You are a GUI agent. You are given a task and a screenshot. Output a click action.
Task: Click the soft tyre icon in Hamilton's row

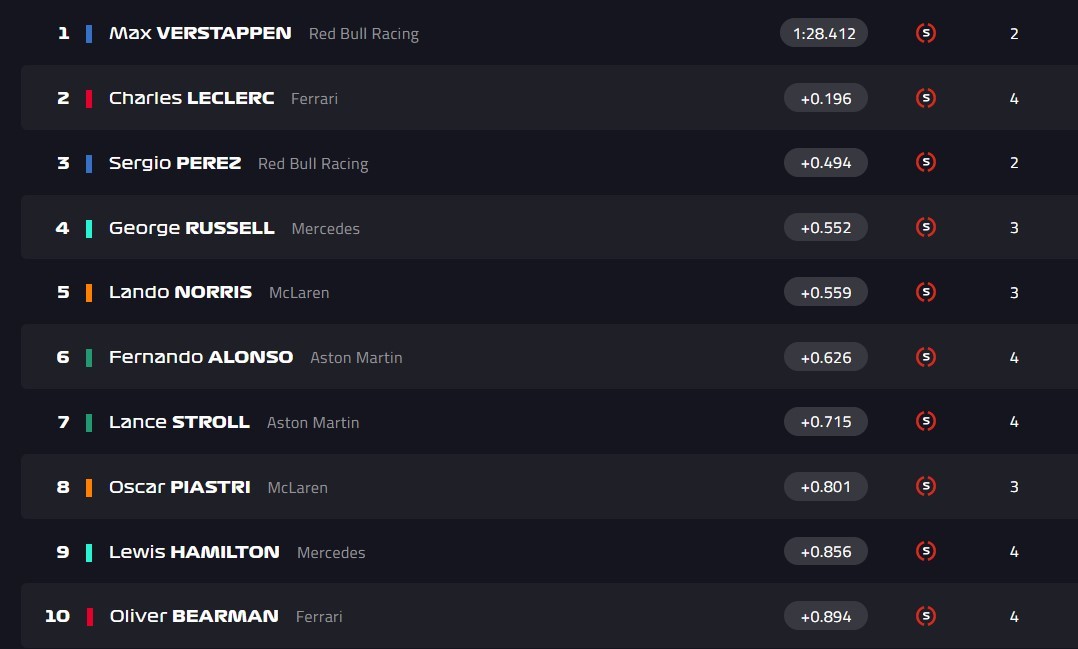pyautogui.click(x=926, y=551)
